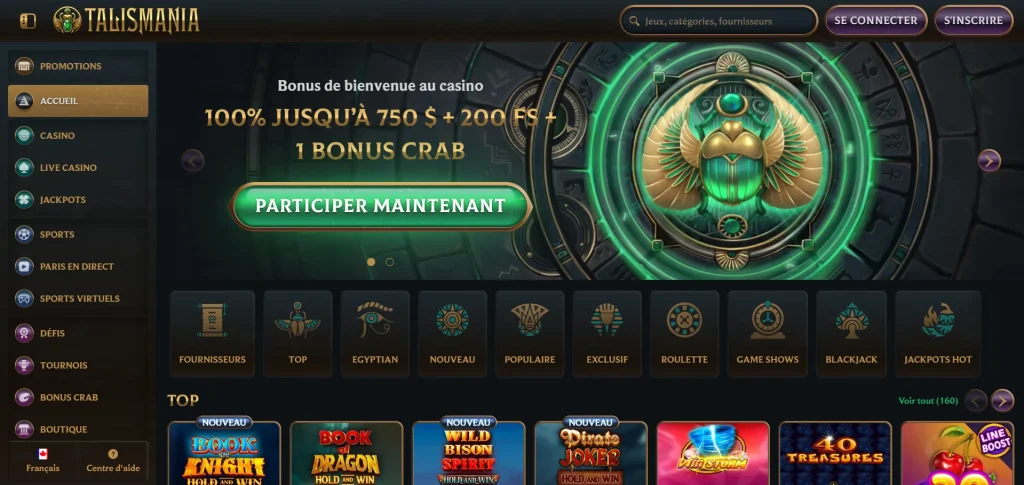
Task: Show next TOP games with the right arrow
Action: (1002, 400)
